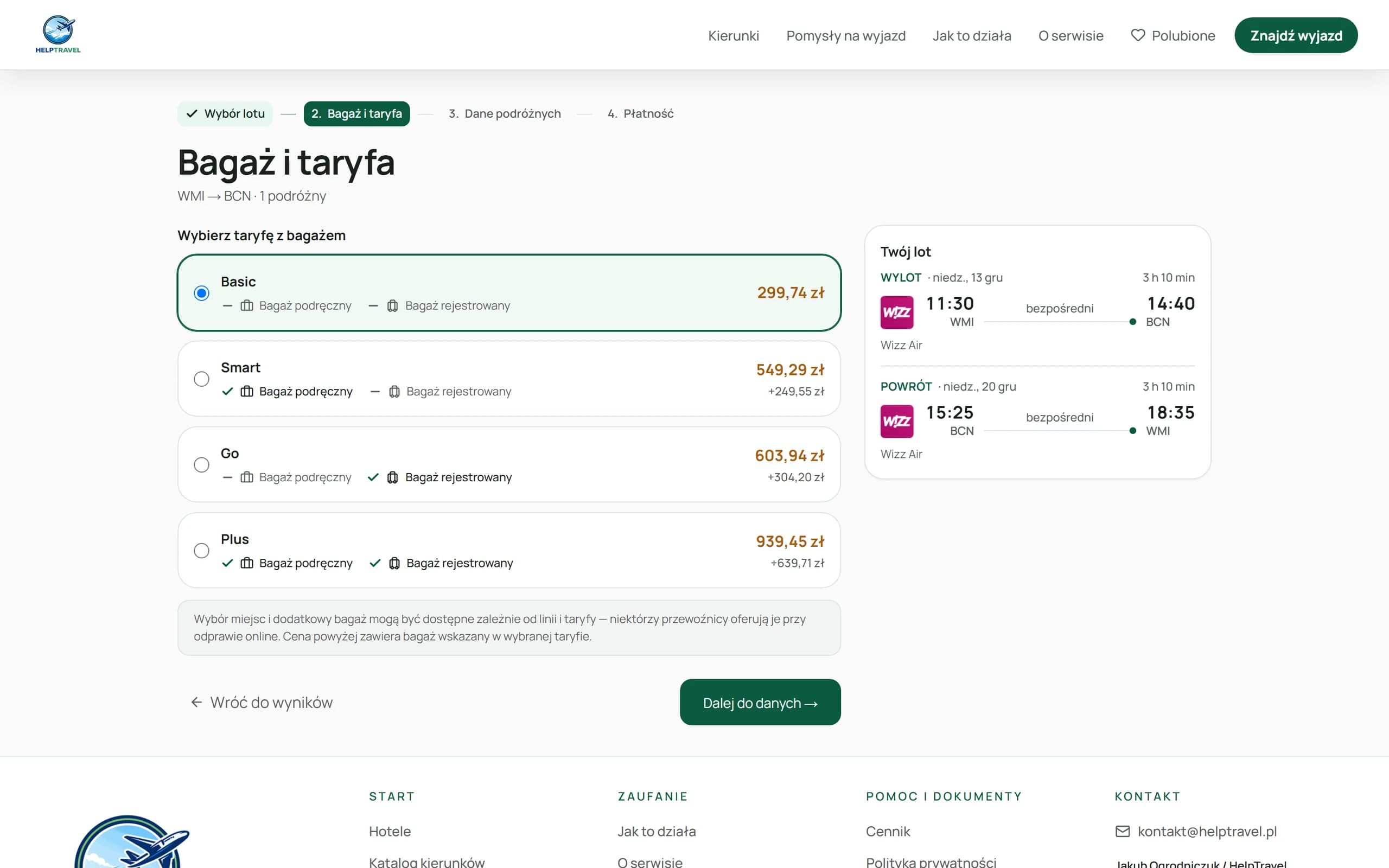Viewport: 1389px width, 868px height.
Task: Open Cennik footer link
Action: pos(888,831)
